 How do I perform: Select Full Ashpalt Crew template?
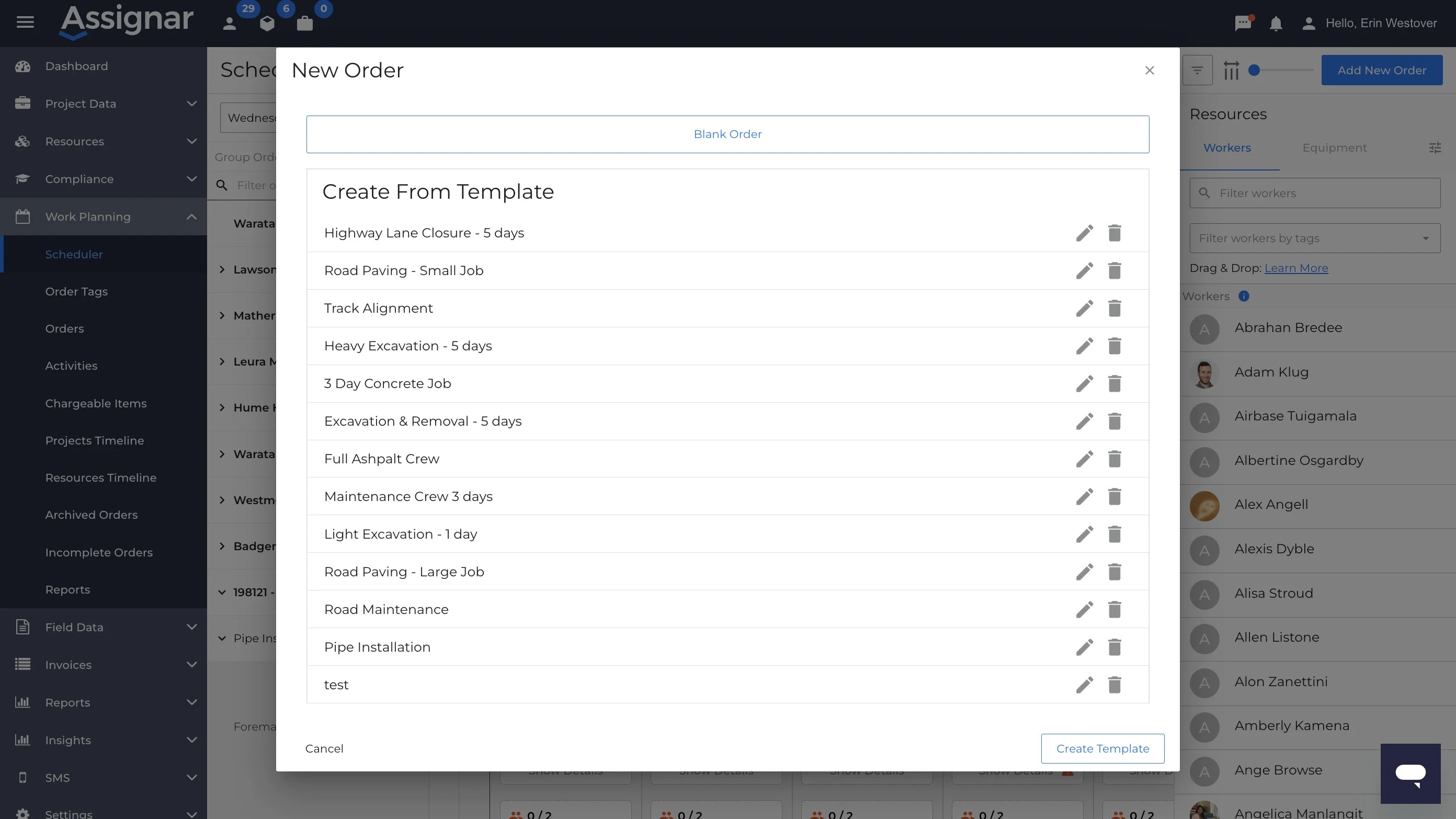click(x=382, y=459)
